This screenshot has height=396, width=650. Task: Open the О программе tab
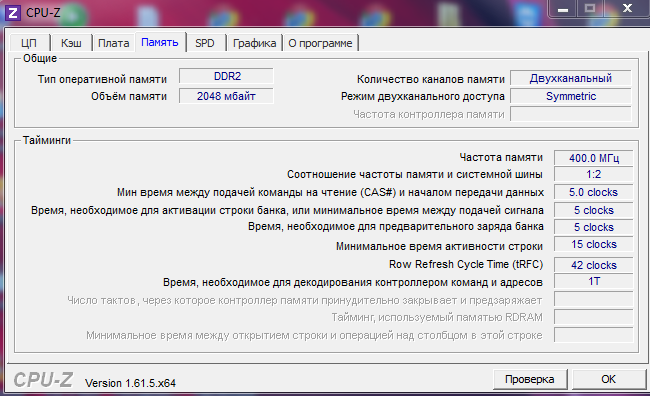pyautogui.click(x=320, y=43)
